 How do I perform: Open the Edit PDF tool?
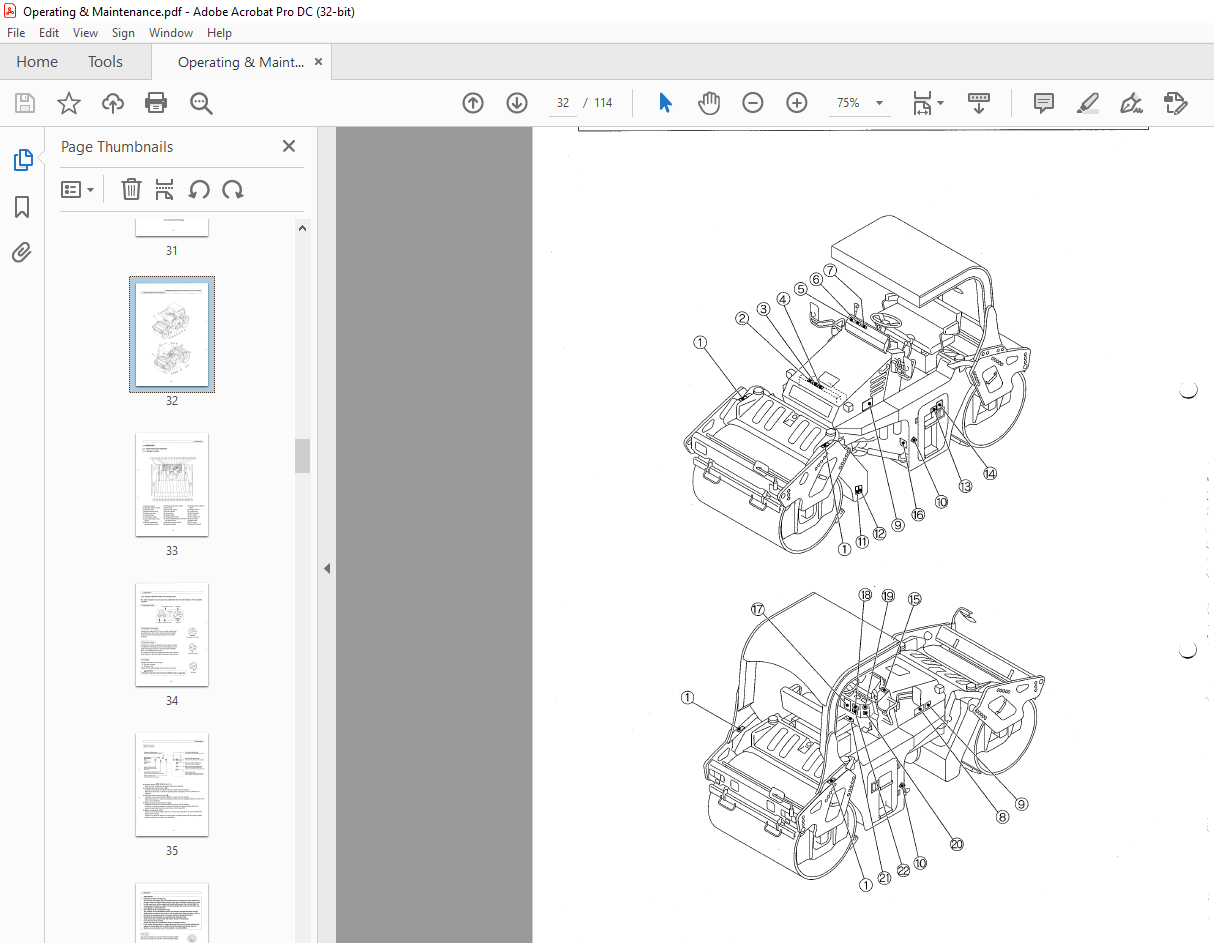tap(1176, 103)
